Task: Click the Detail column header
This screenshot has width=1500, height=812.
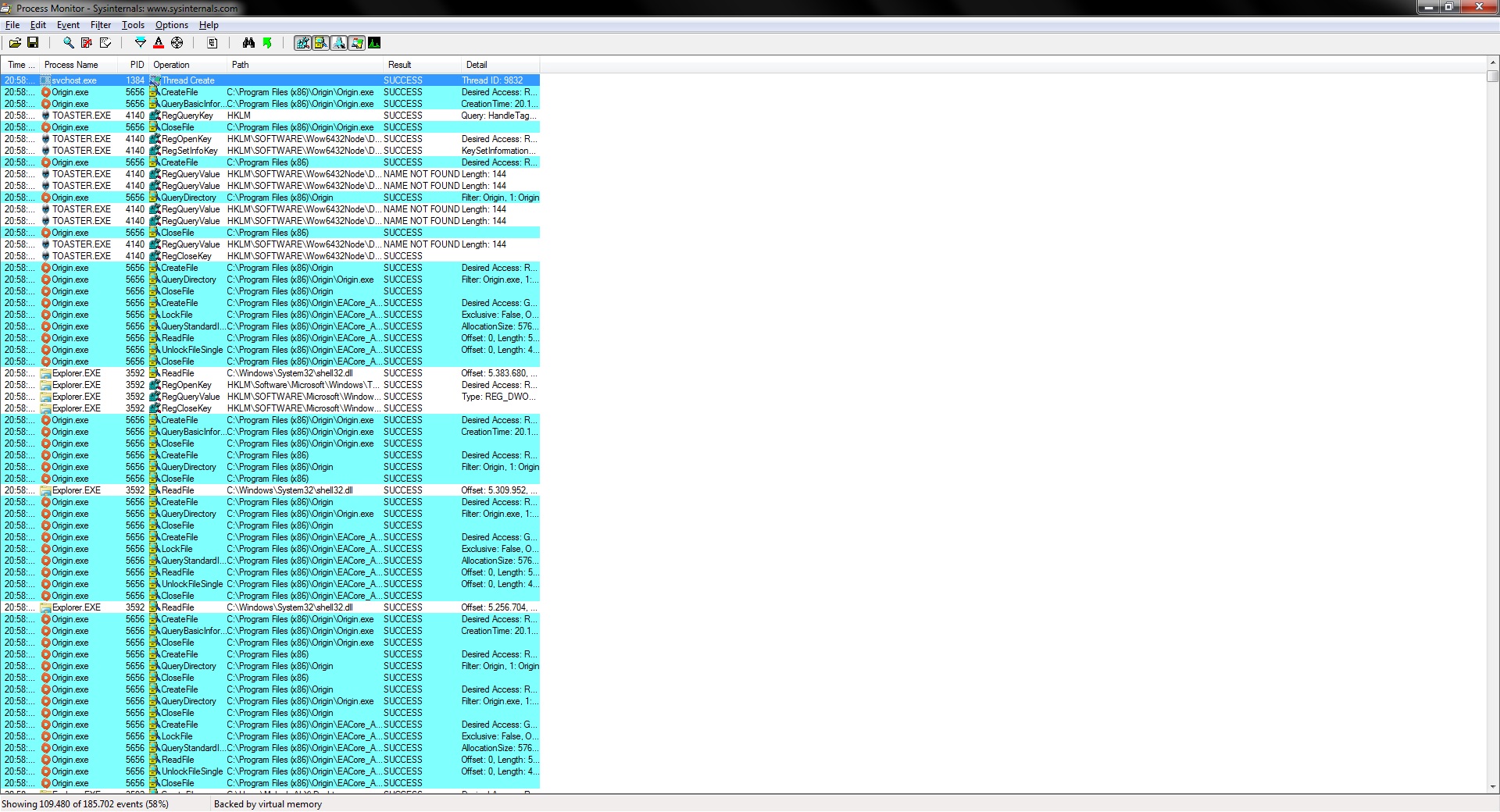Action: point(500,65)
